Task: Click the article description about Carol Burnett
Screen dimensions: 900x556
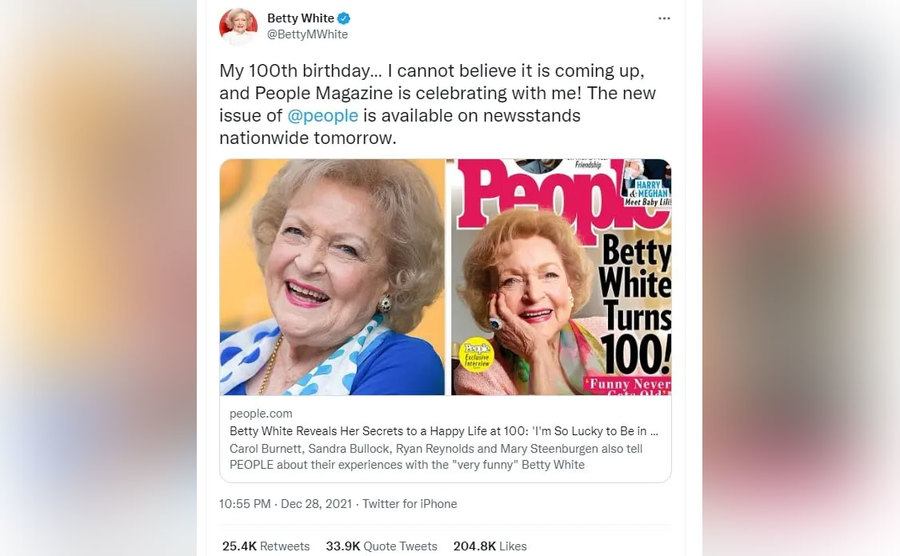Action: tap(436, 456)
